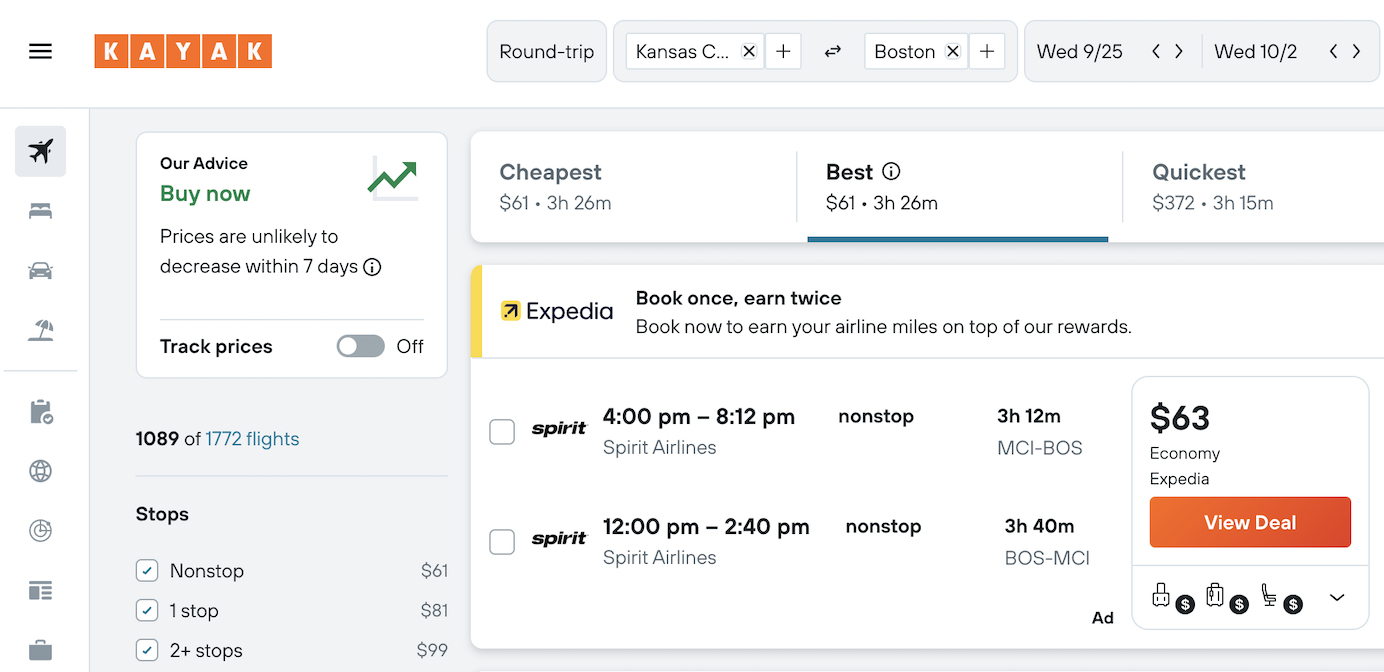
Task: Add another origin airport plus button
Action: click(x=783, y=51)
